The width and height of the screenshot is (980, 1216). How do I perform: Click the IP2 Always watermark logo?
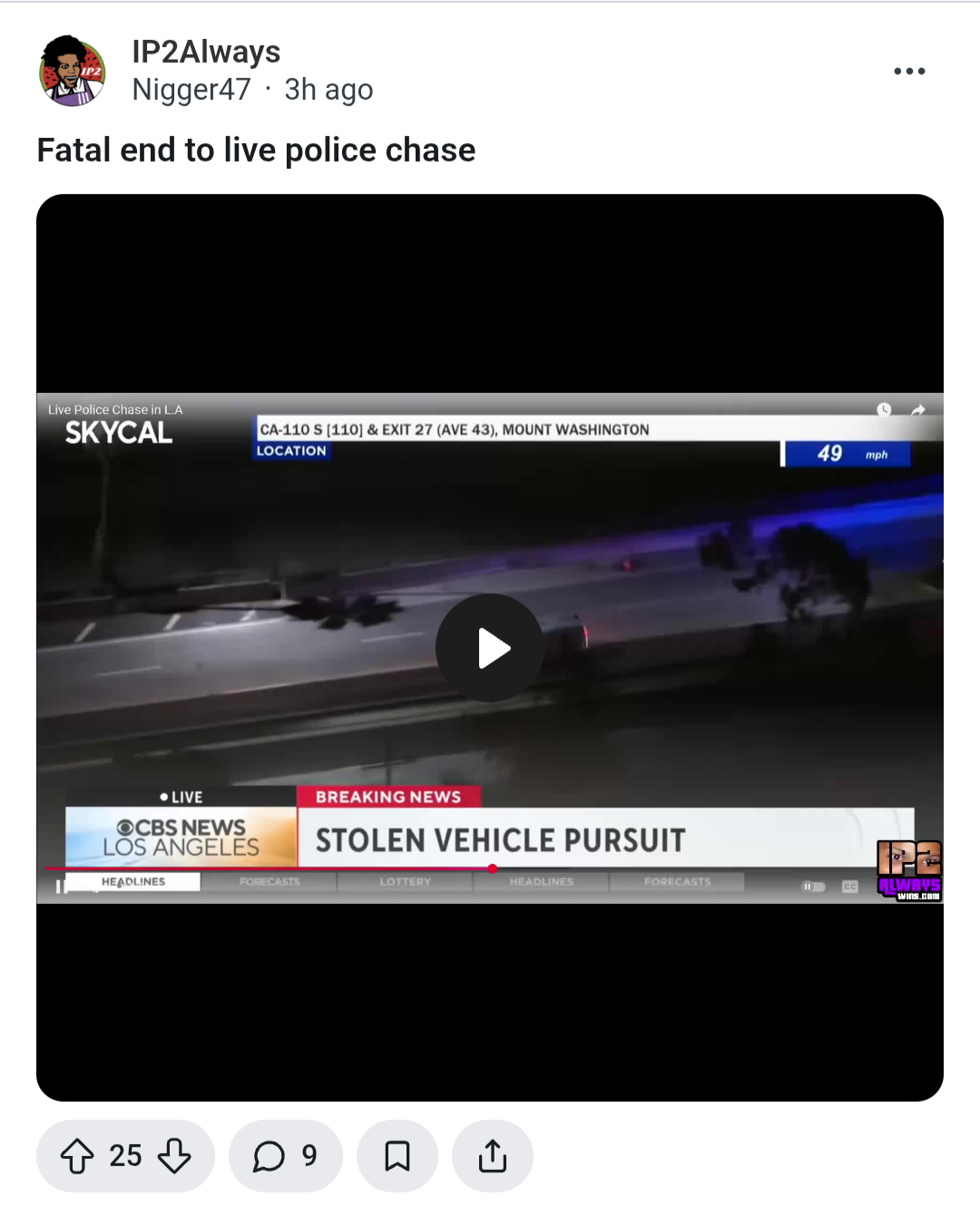[x=909, y=870]
